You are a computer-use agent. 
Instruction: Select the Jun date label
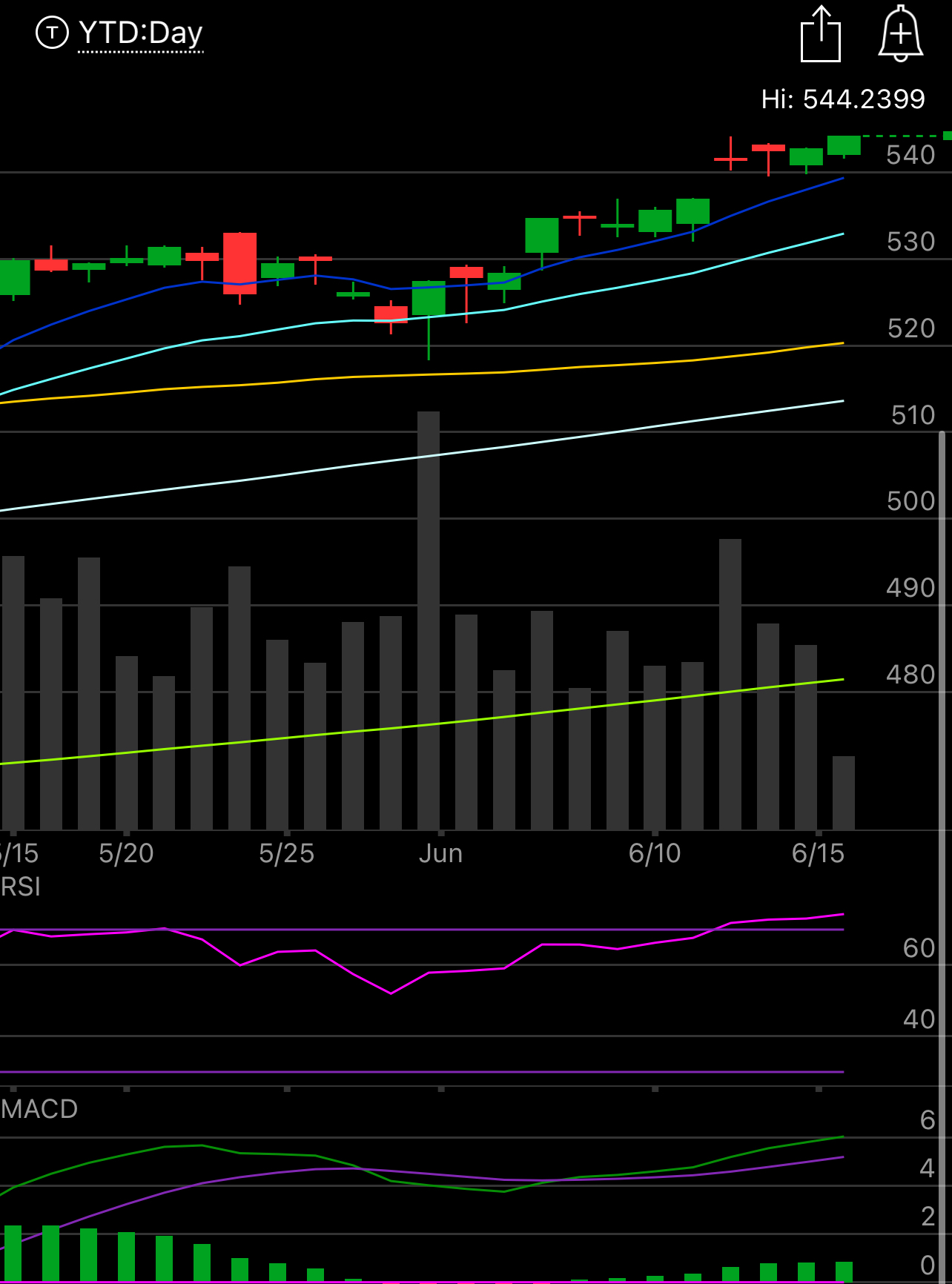[x=440, y=853]
